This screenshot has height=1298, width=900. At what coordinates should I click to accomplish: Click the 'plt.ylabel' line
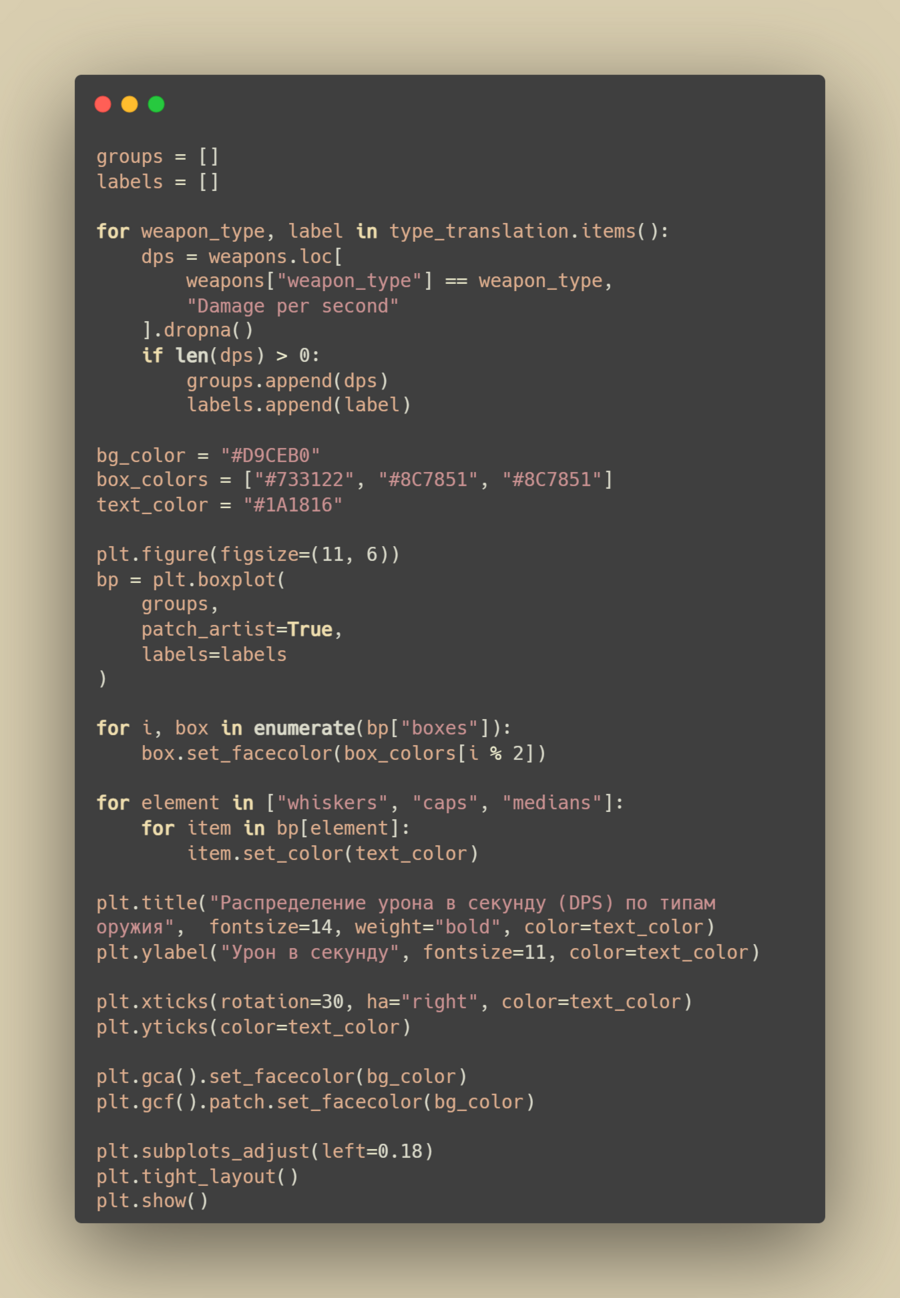pyautogui.click(x=428, y=953)
